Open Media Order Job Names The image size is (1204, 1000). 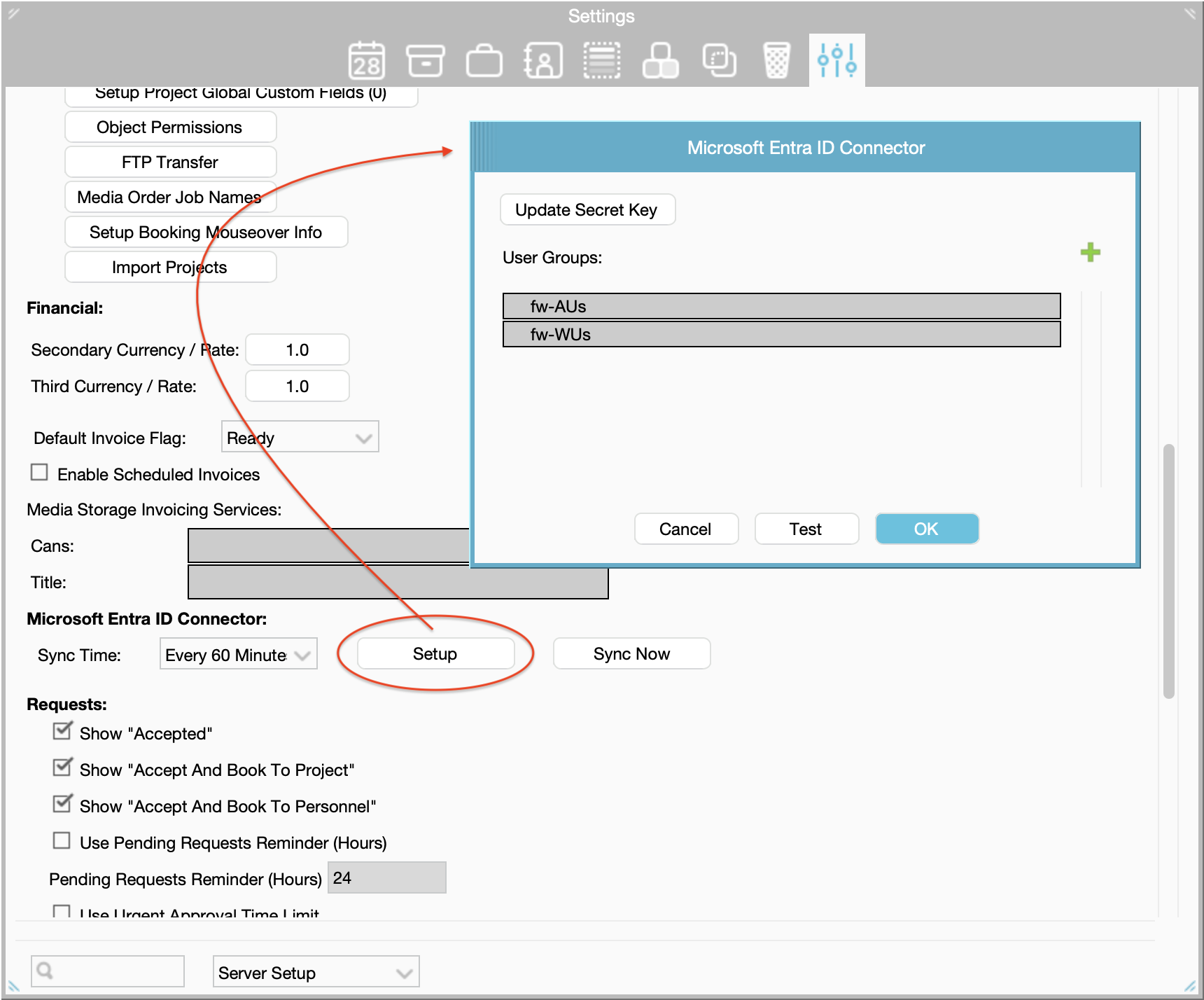(170, 197)
